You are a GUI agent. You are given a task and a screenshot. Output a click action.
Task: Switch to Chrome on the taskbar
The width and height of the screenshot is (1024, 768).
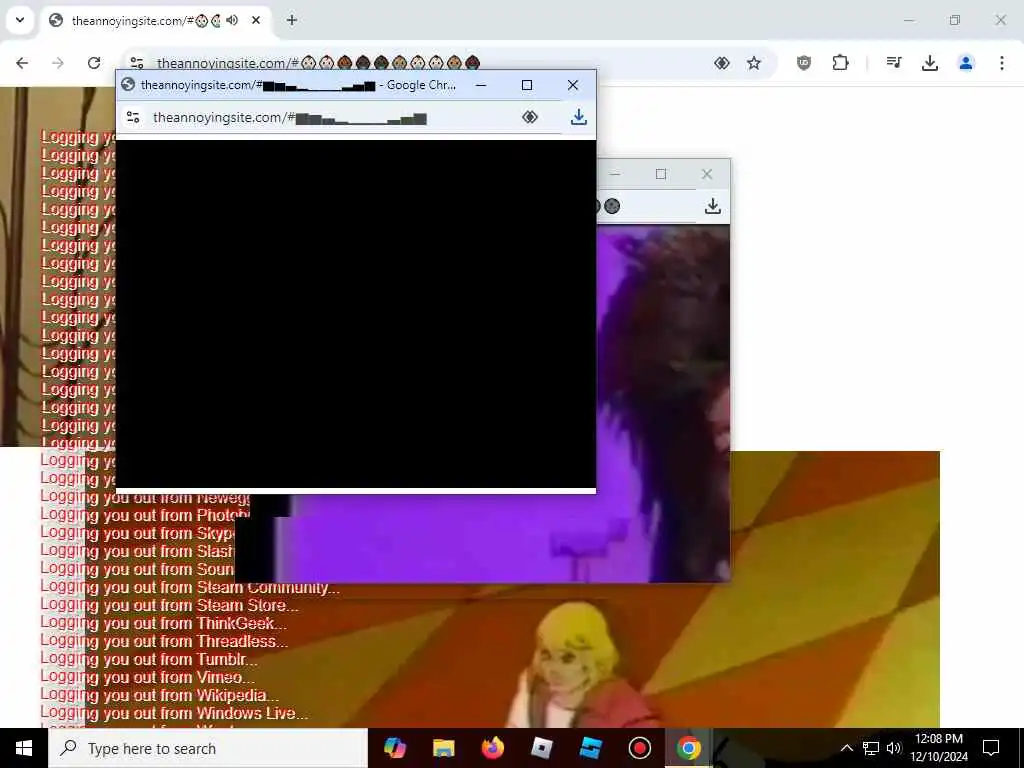[x=688, y=748]
